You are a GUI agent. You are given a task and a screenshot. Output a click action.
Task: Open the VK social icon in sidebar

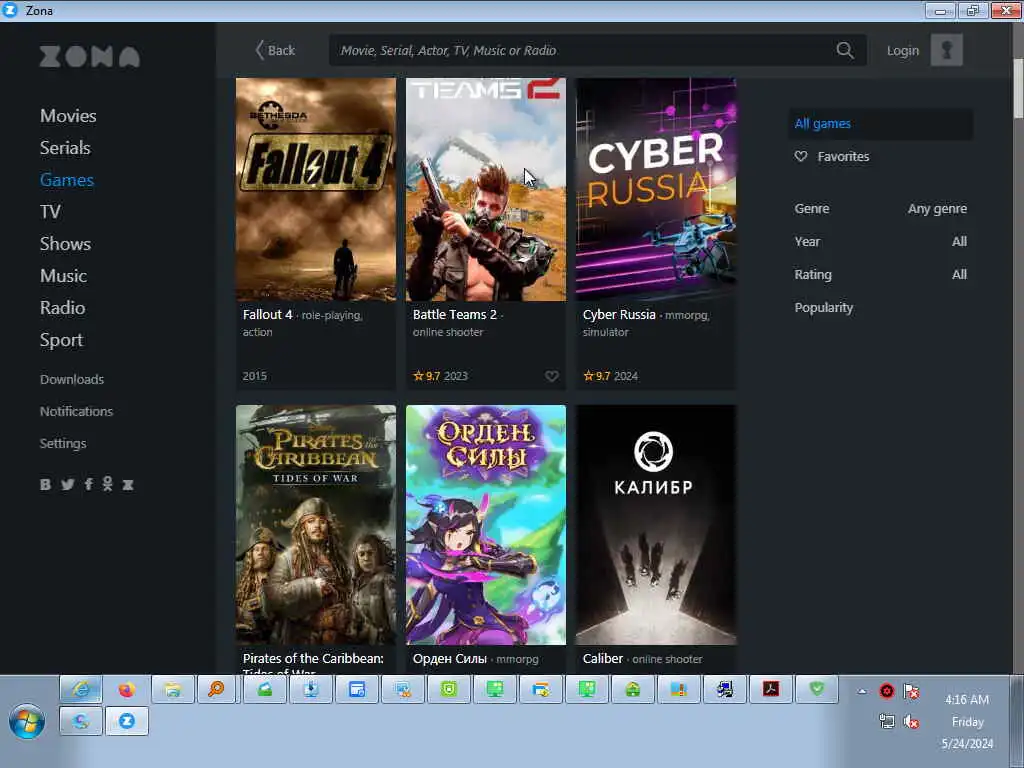[45, 485]
